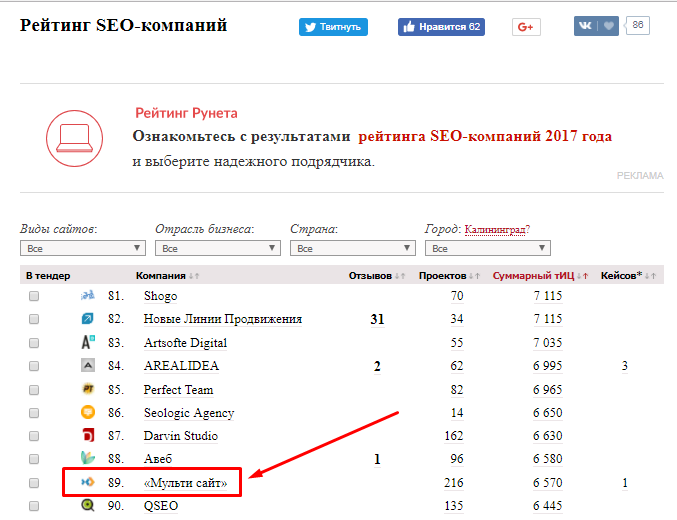
Task: Click the red laptop circle icon
Action: (x=75, y=138)
